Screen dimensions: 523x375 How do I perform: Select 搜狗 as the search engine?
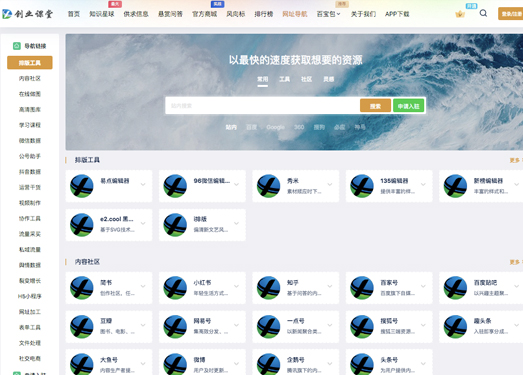tap(319, 127)
